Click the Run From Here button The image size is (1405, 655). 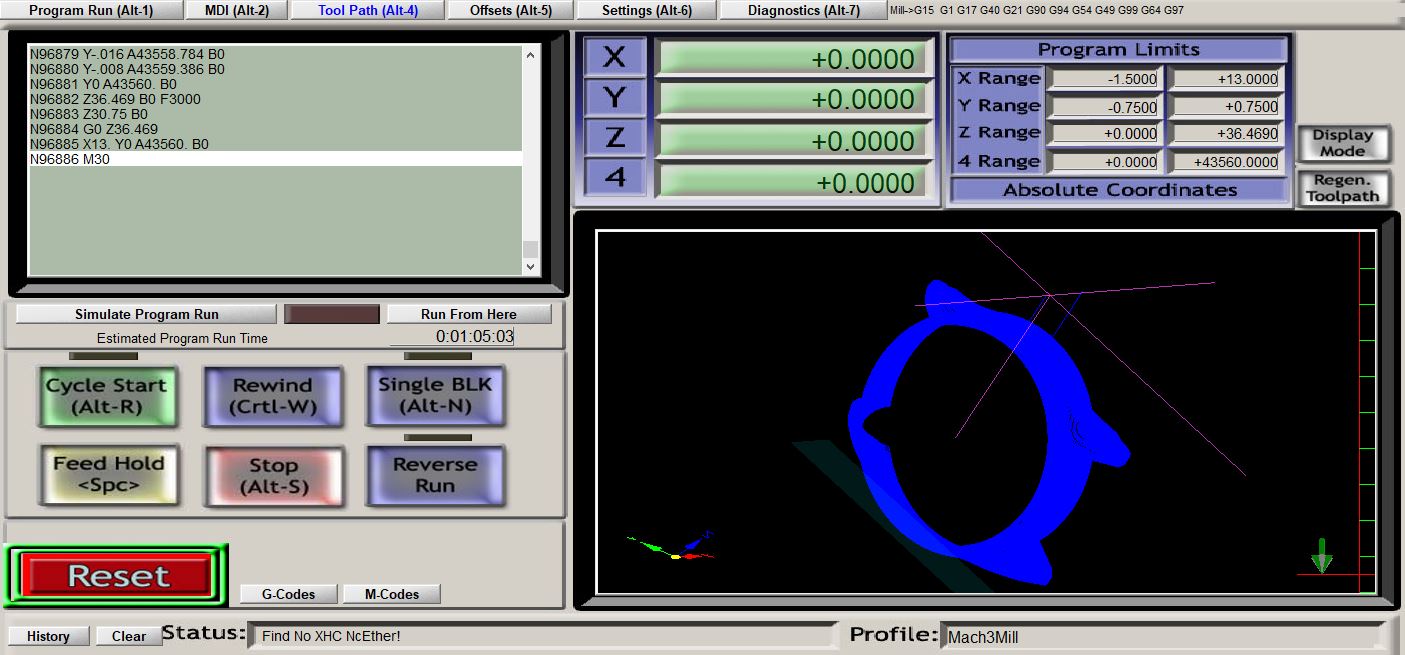pyautogui.click(x=468, y=314)
